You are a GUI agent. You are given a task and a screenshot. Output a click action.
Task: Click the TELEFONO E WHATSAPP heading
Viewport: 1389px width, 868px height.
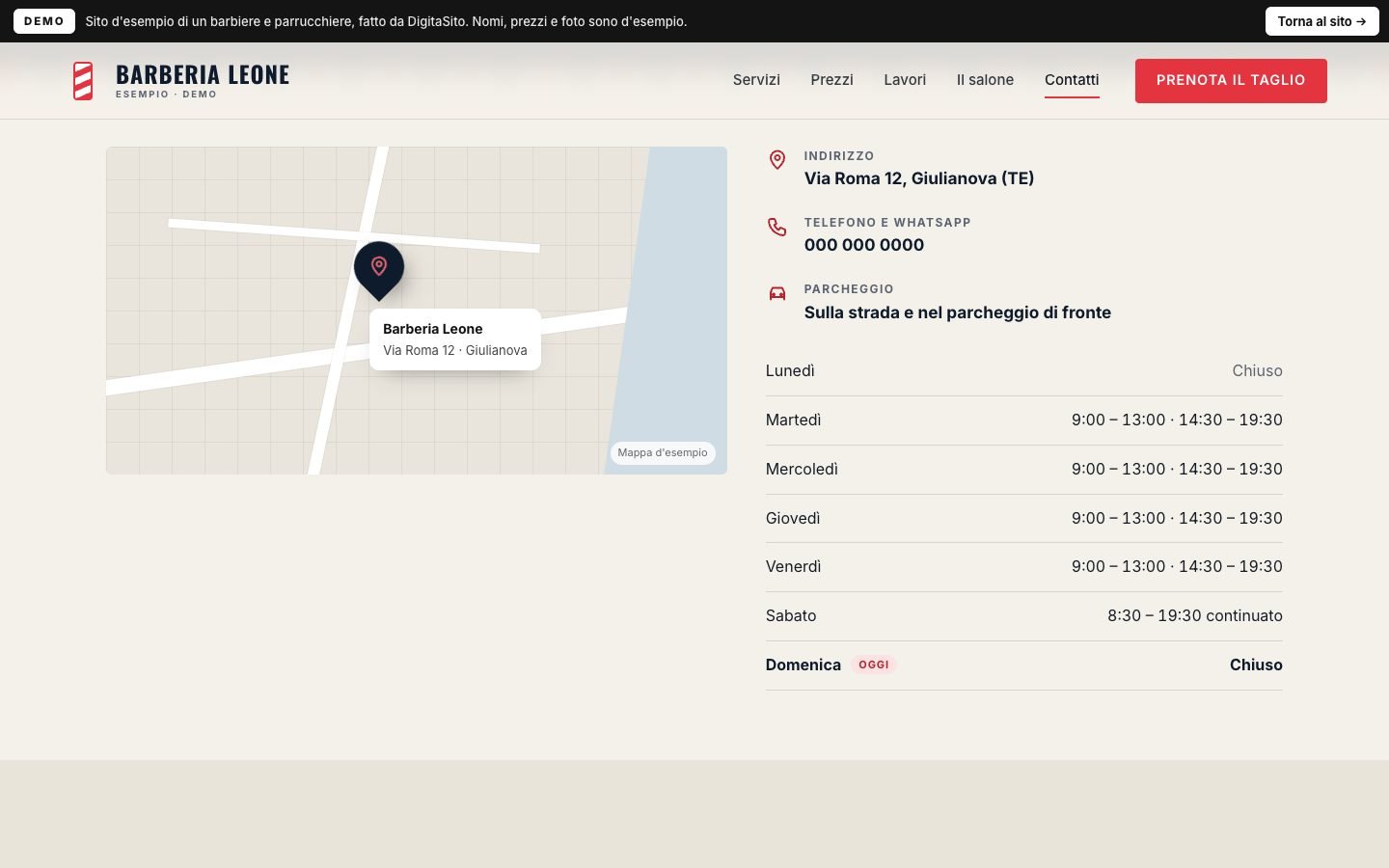coord(887,223)
